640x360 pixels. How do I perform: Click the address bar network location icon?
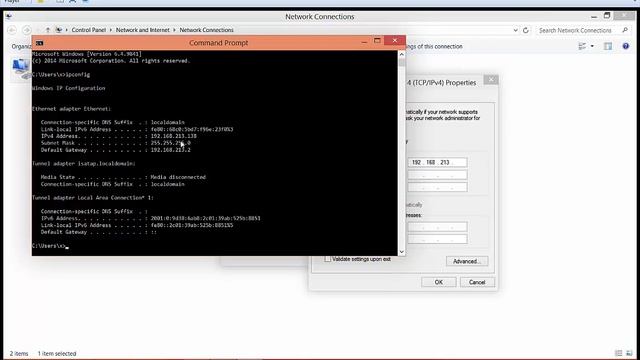pos(59,30)
